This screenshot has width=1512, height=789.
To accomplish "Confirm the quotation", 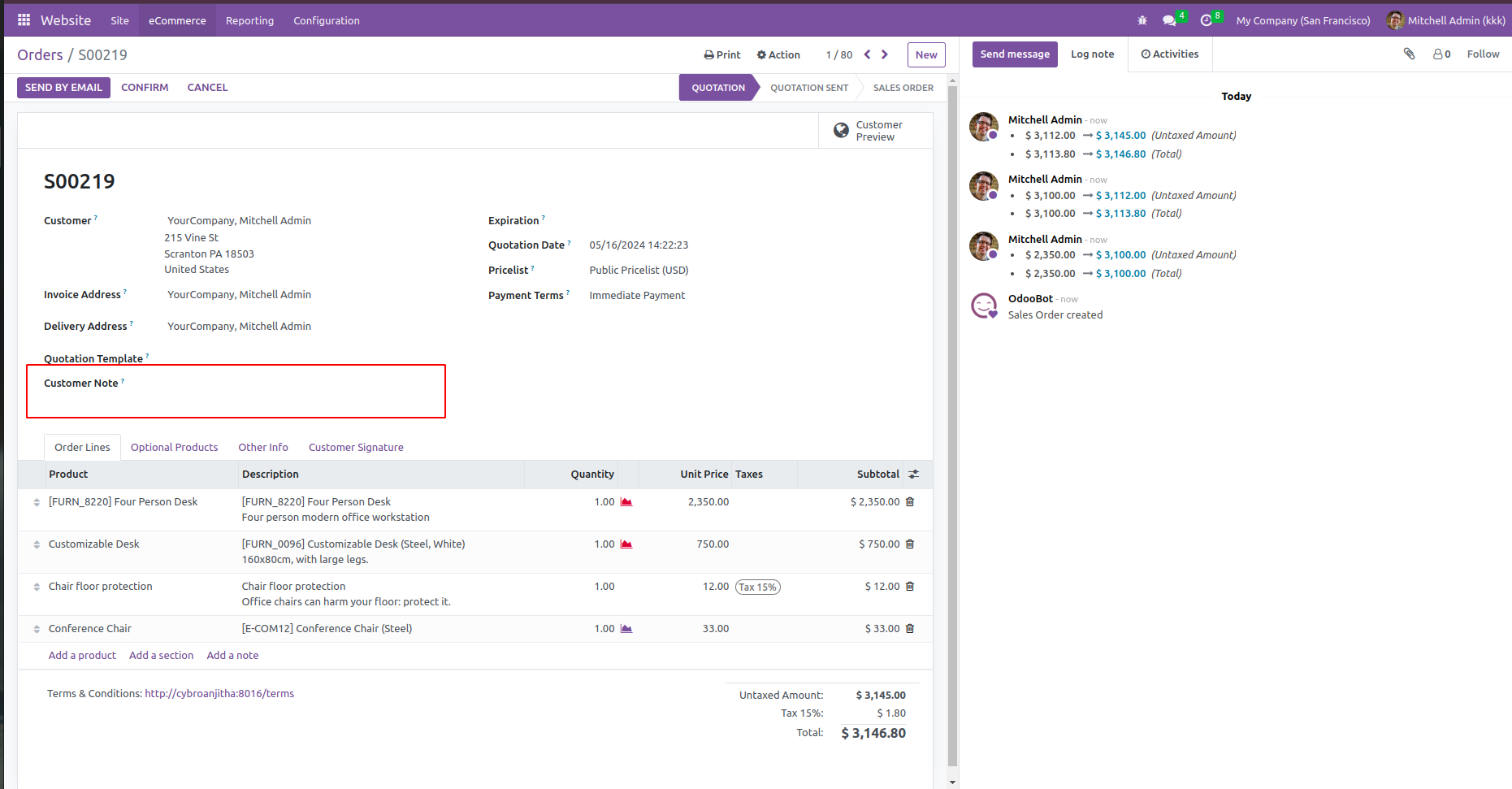I will point(145,88).
